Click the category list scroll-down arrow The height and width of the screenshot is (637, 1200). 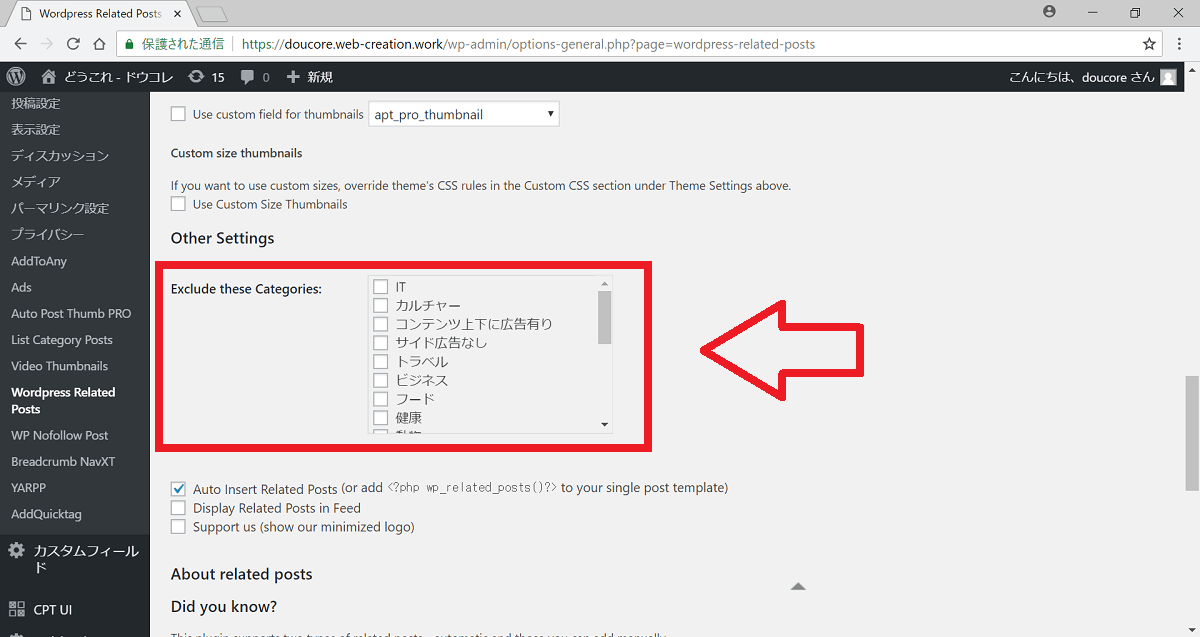[604, 425]
